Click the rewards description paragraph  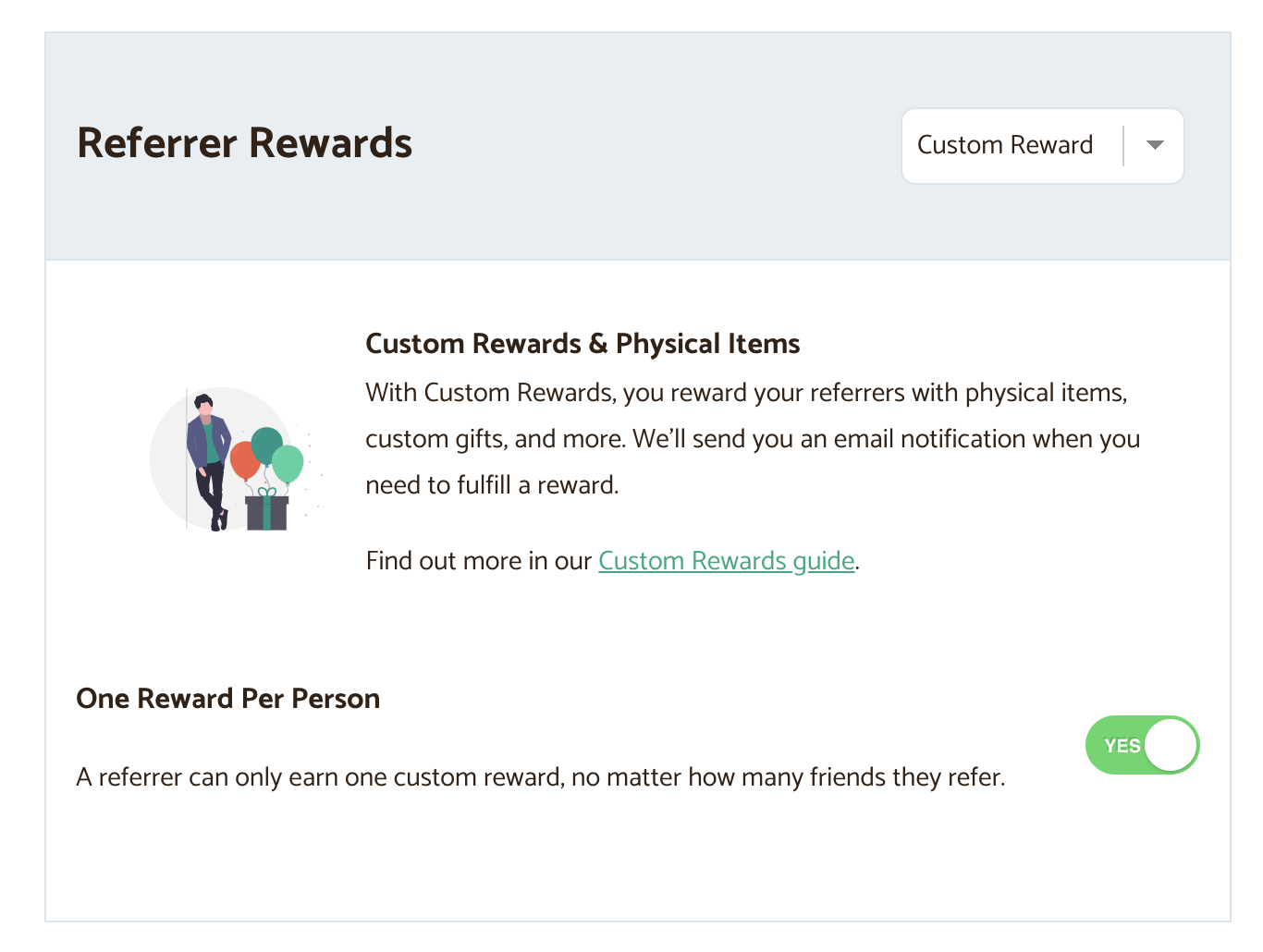(x=749, y=438)
